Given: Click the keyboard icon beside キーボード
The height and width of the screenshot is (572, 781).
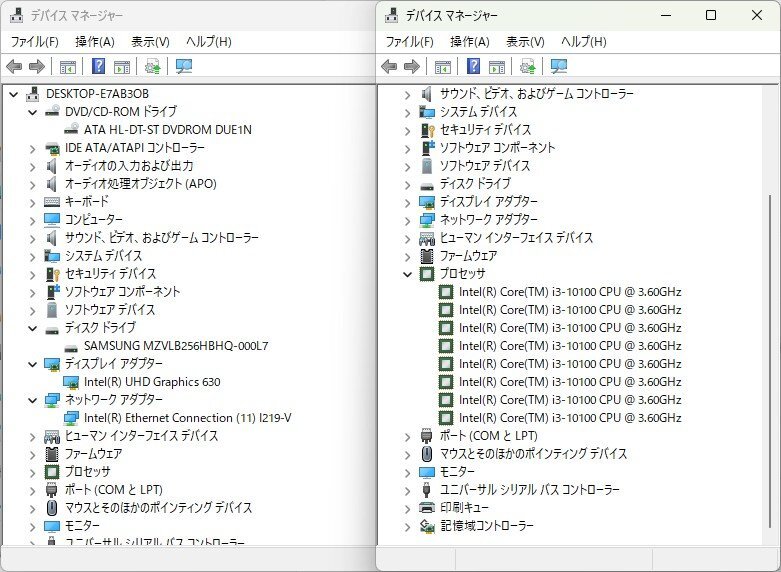Looking at the screenshot, I should [x=52, y=202].
